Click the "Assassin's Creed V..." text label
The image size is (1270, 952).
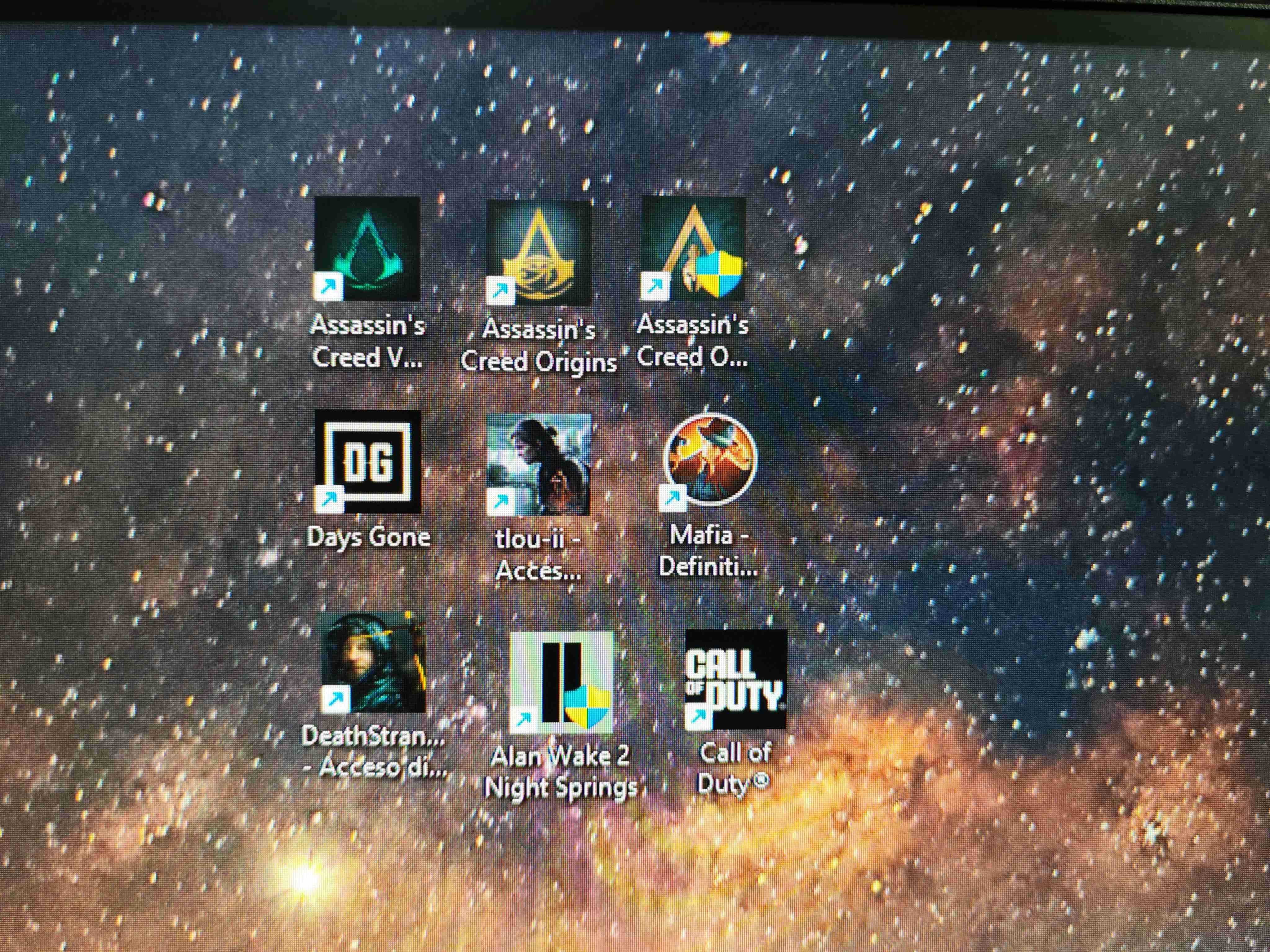[367, 342]
